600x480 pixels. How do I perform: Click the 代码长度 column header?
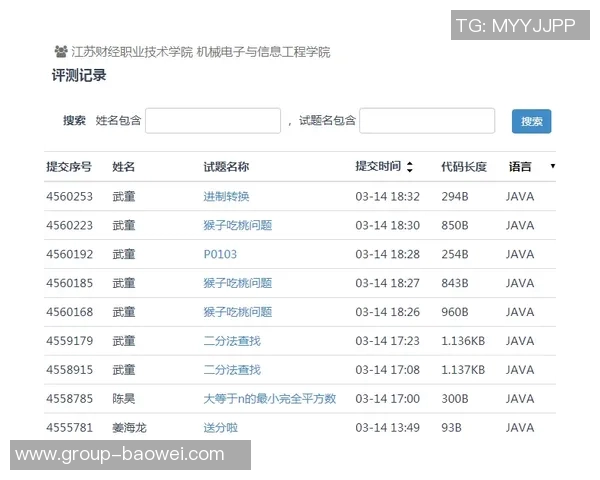(x=463, y=167)
